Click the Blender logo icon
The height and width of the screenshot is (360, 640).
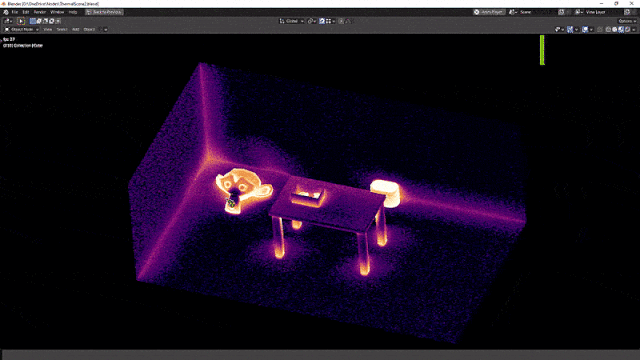(5, 12)
